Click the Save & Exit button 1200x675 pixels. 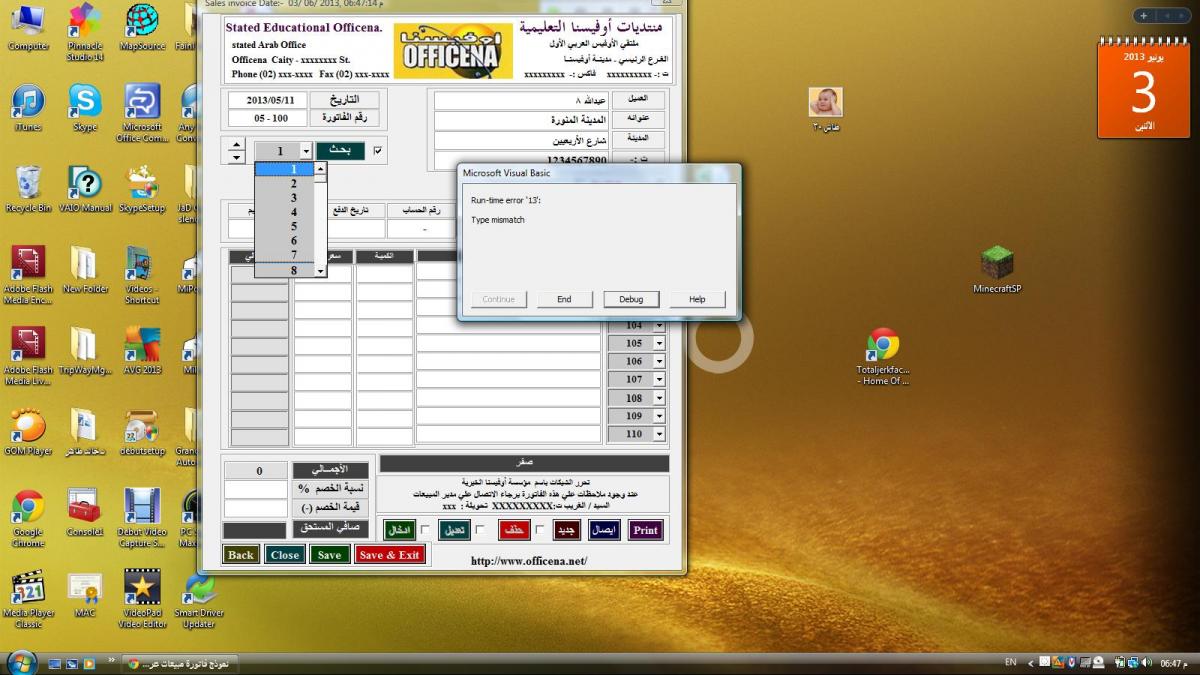click(x=389, y=554)
